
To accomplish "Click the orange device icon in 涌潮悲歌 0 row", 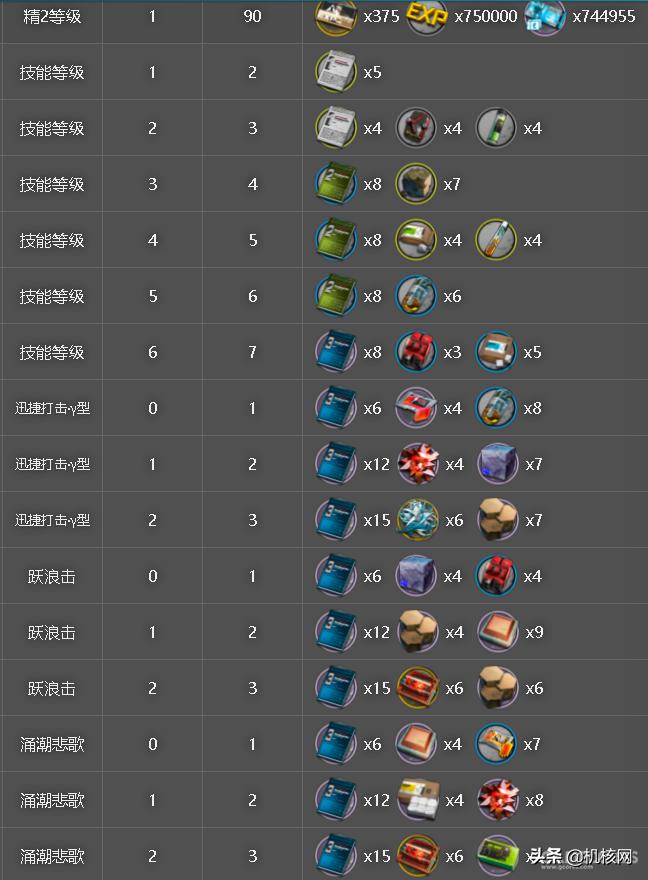I will pos(496,744).
